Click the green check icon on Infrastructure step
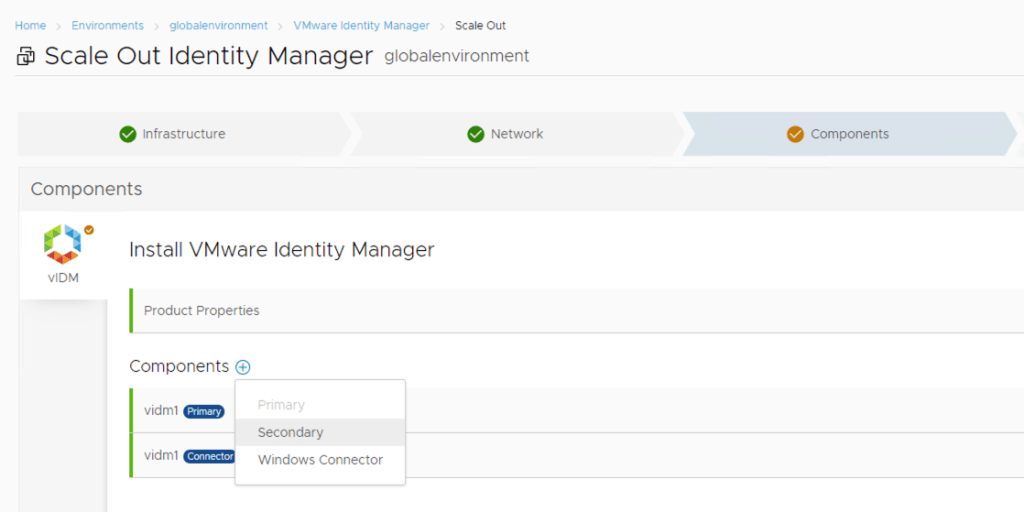Screen dimensions: 1024x512 click(x=127, y=134)
